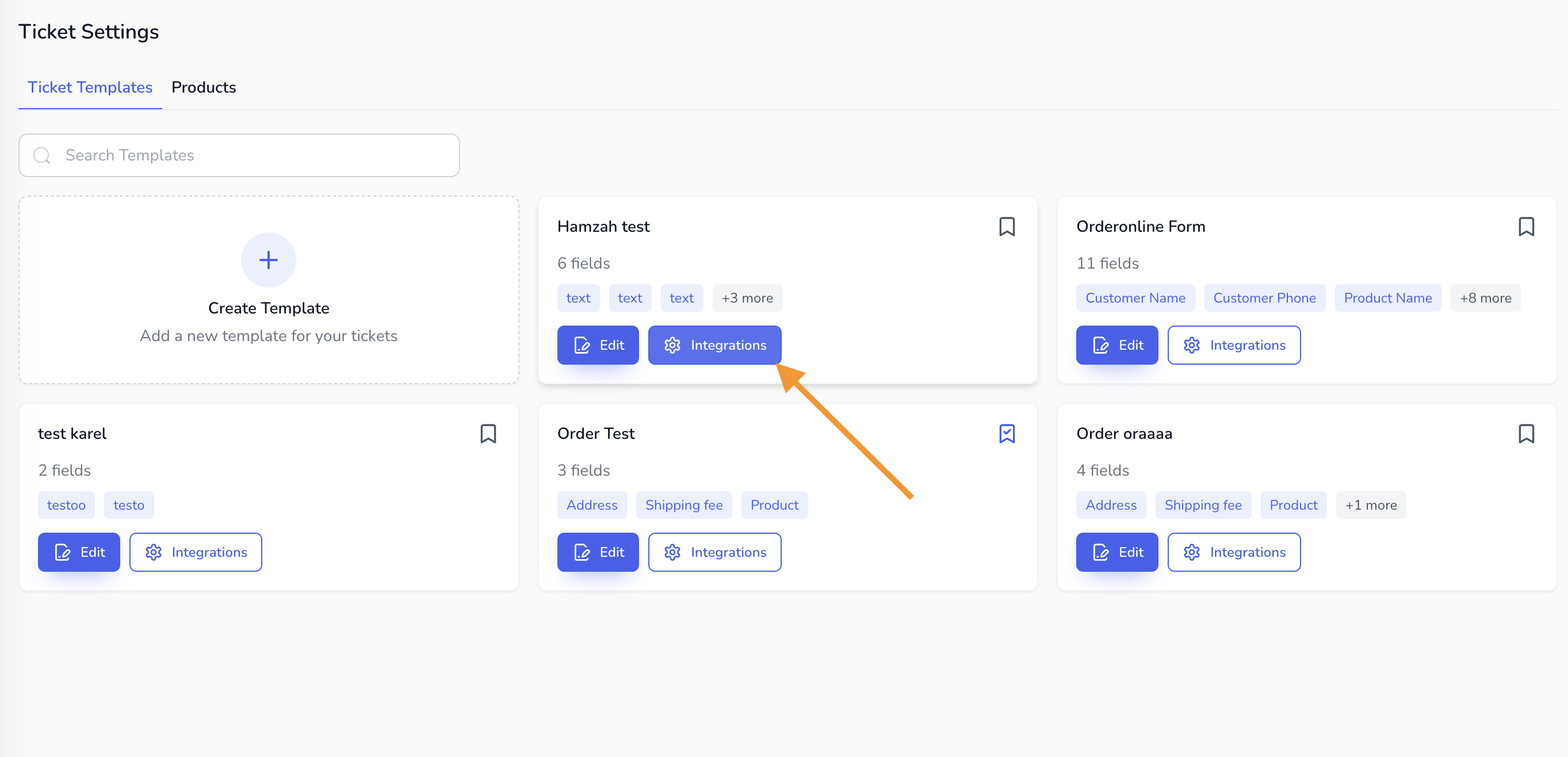Screen dimensions: 1568x757
Task: Select the Ticket Templates tab
Action: click(90, 87)
